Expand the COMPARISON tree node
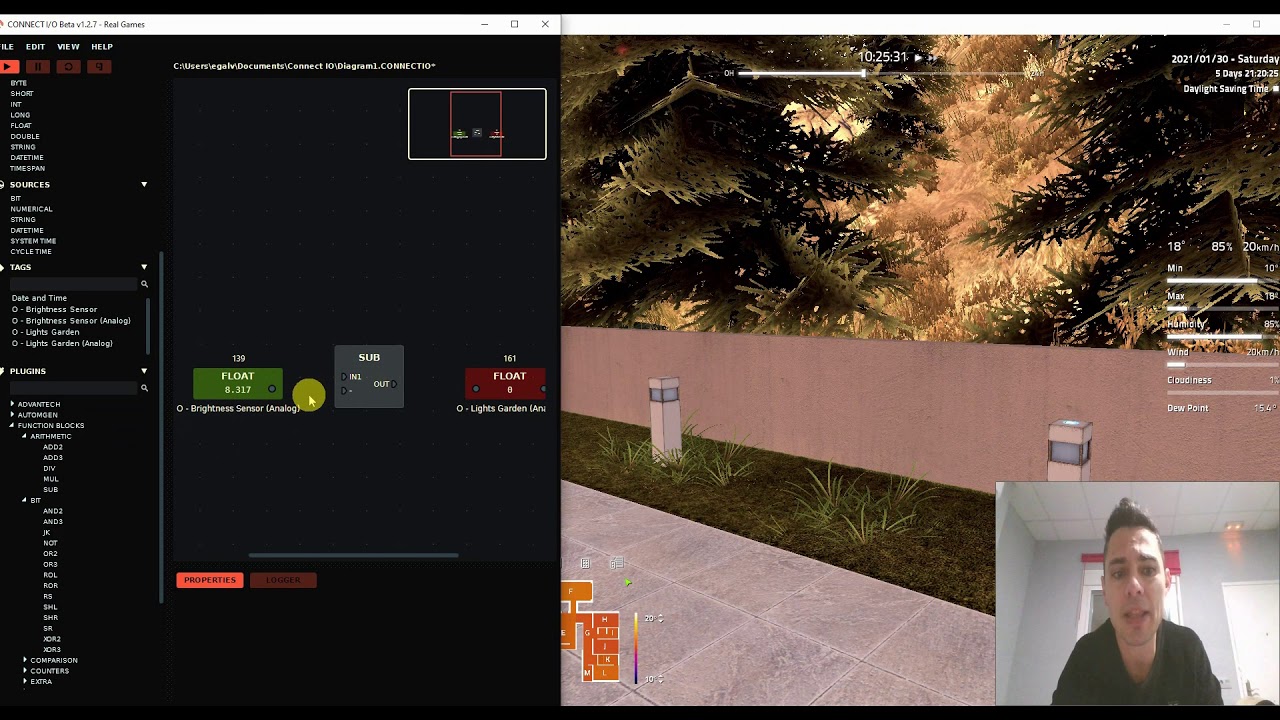Image resolution: width=1280 pixels, height=720 pixels. [25, 660]
